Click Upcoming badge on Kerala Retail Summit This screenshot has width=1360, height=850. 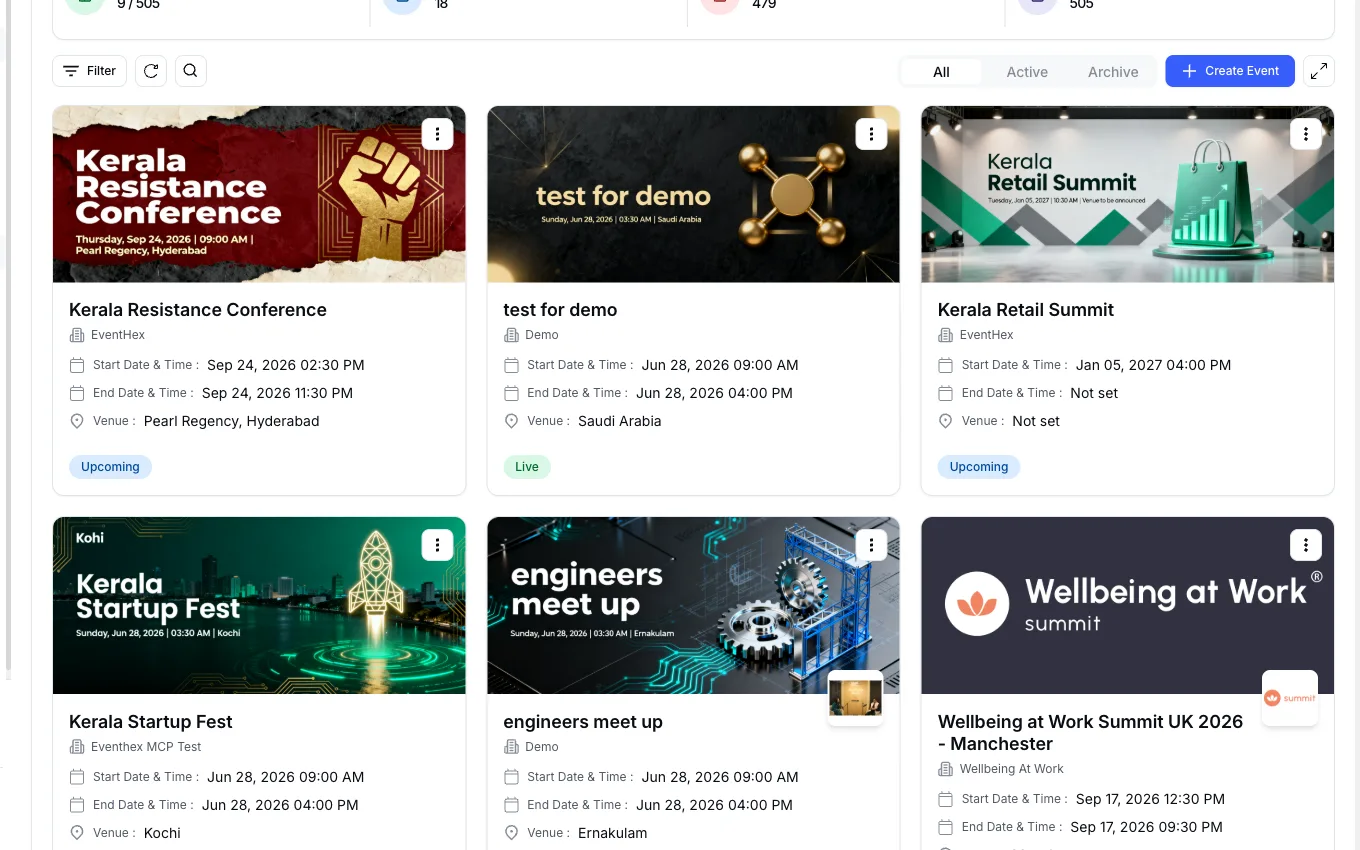979,467
